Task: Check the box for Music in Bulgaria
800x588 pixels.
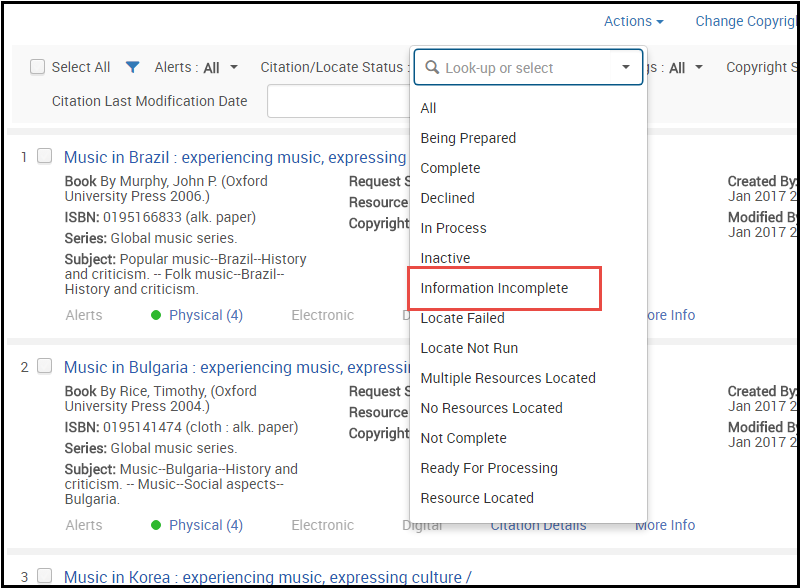Action: (x=45, y=366)
